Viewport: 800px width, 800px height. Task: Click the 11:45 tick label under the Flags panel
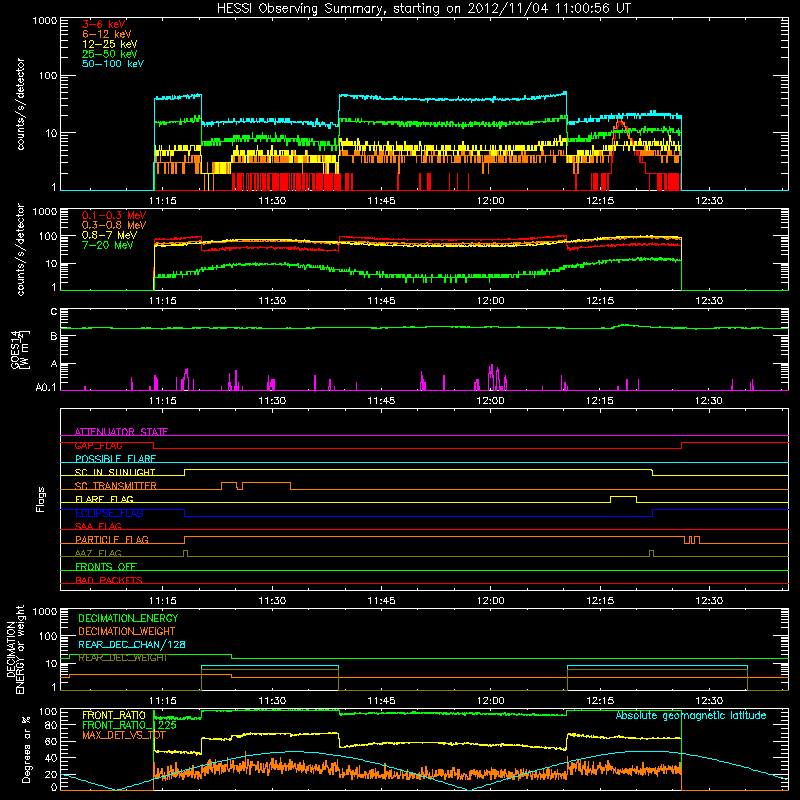click(381, 601)
